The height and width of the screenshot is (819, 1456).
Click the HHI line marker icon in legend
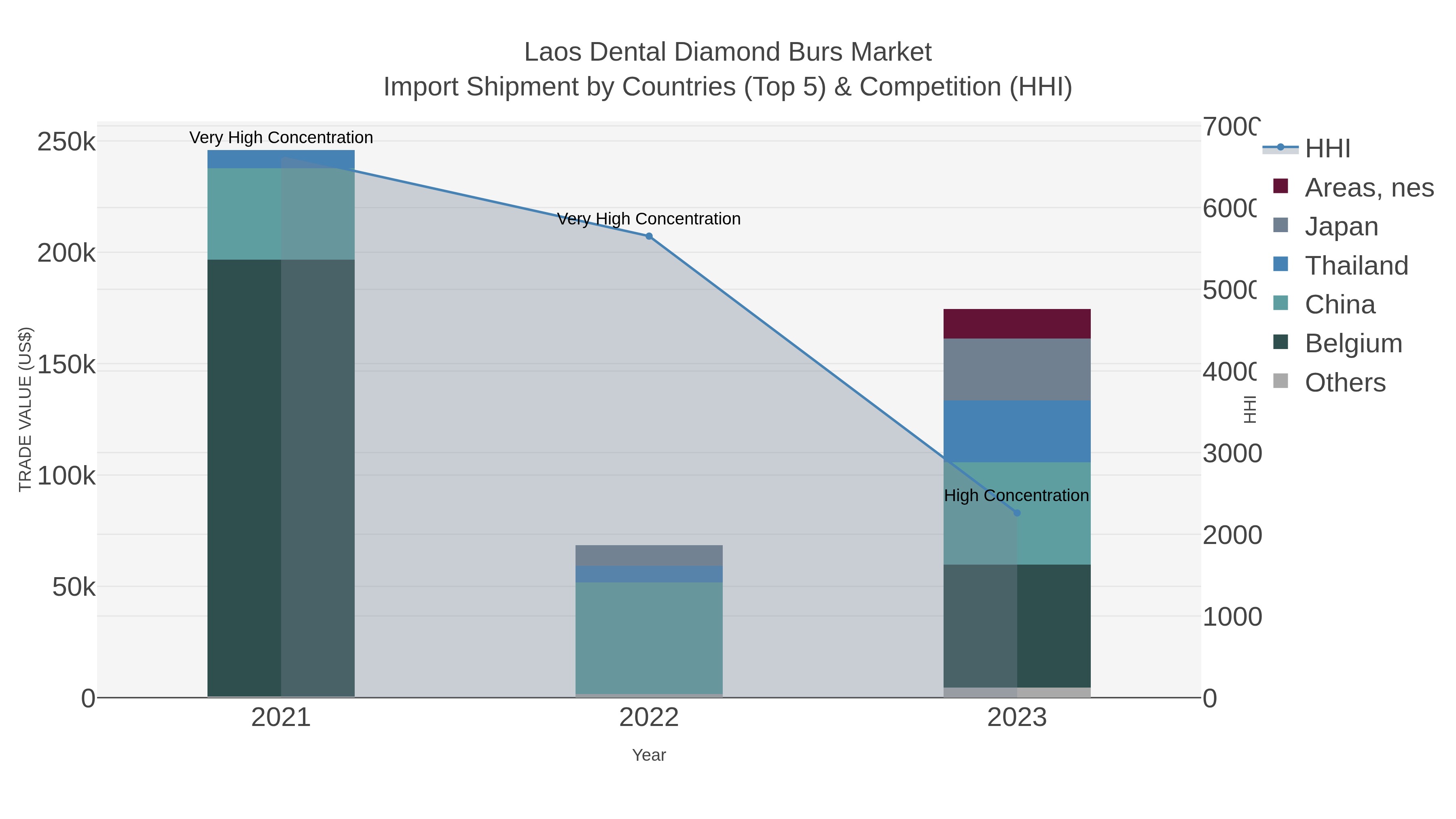(1281, 148)
